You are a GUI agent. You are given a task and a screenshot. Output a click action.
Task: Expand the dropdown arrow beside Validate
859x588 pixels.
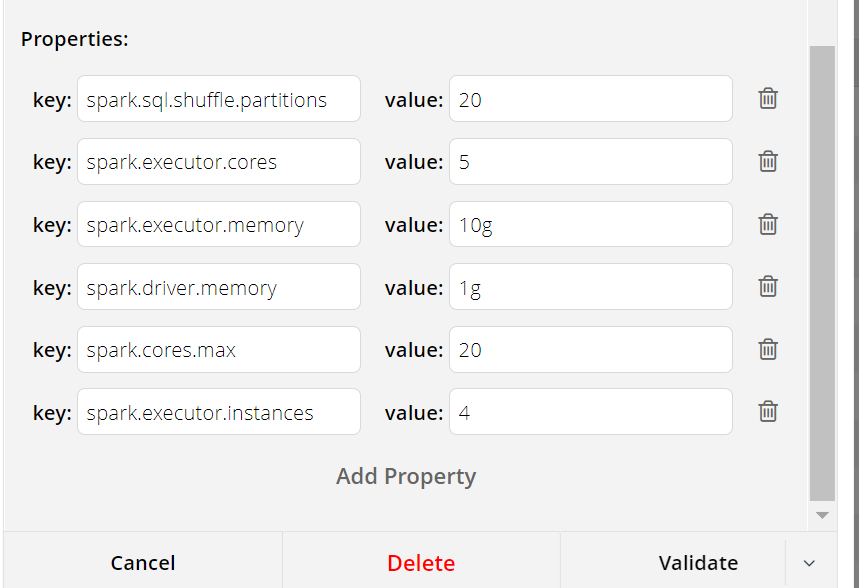coord(809,564)
